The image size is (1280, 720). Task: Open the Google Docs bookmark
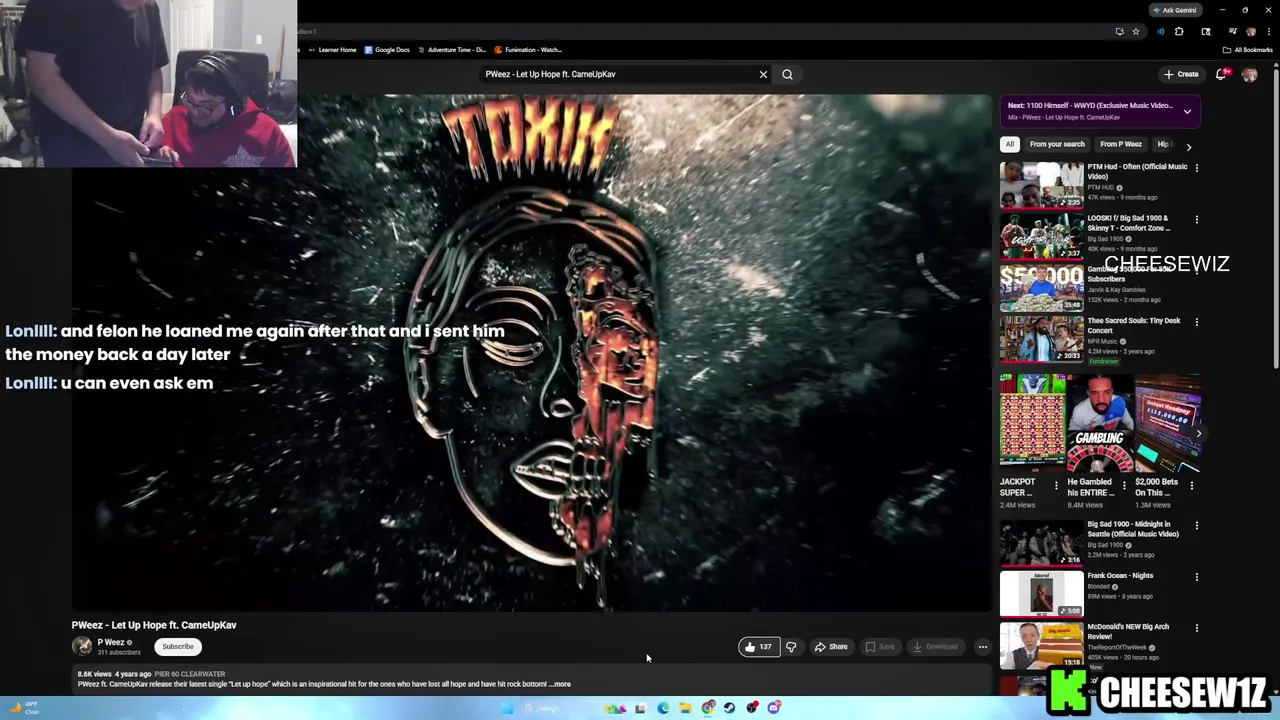(x=387, y=50)
